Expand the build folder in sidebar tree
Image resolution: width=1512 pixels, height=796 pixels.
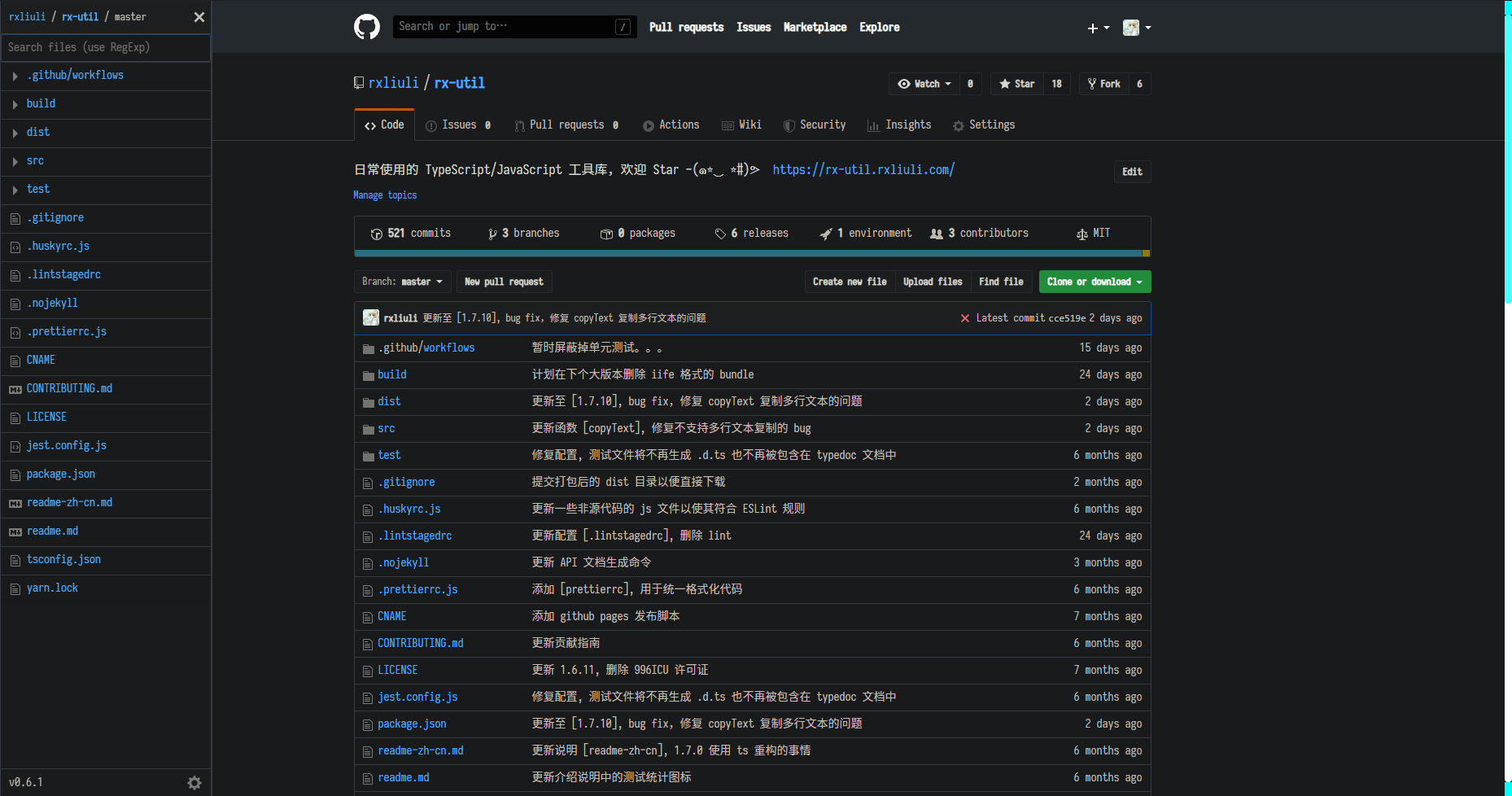coord(15,104)
